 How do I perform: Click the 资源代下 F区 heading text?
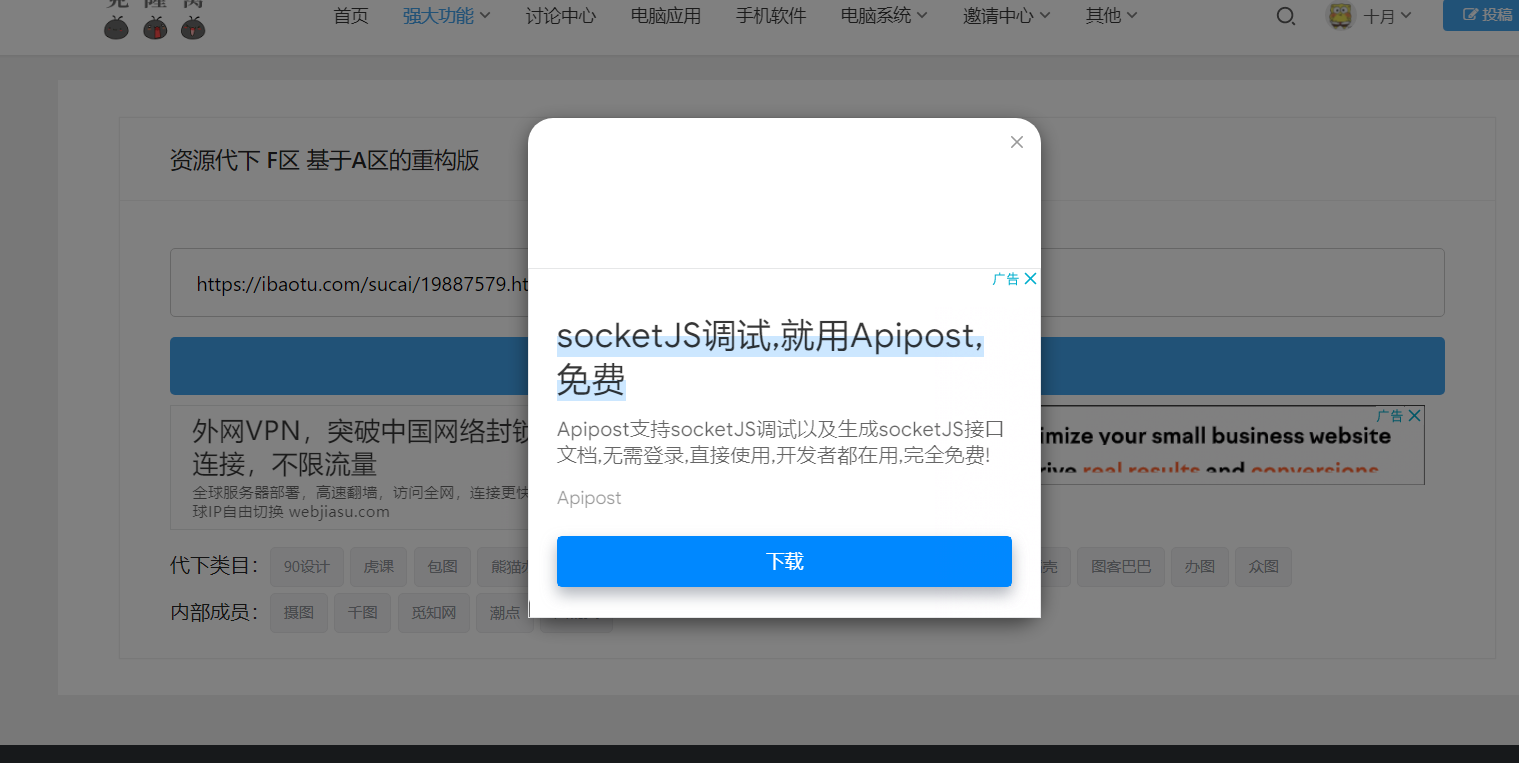click(x=325, y=160)
